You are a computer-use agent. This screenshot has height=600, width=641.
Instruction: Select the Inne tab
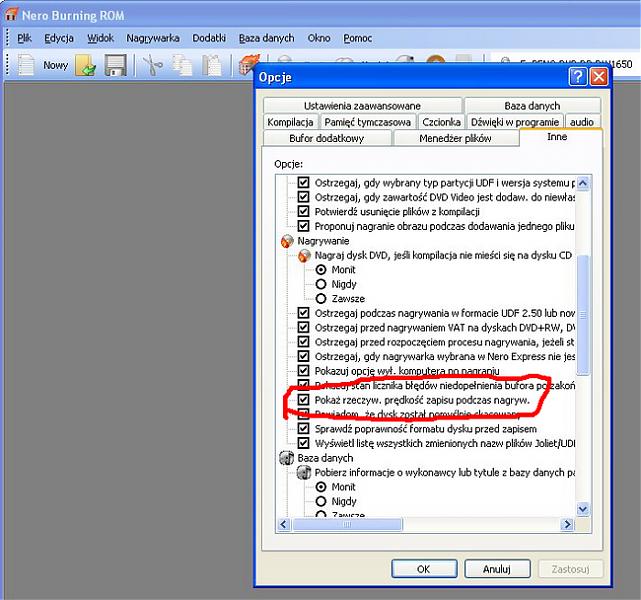point(560,137)
